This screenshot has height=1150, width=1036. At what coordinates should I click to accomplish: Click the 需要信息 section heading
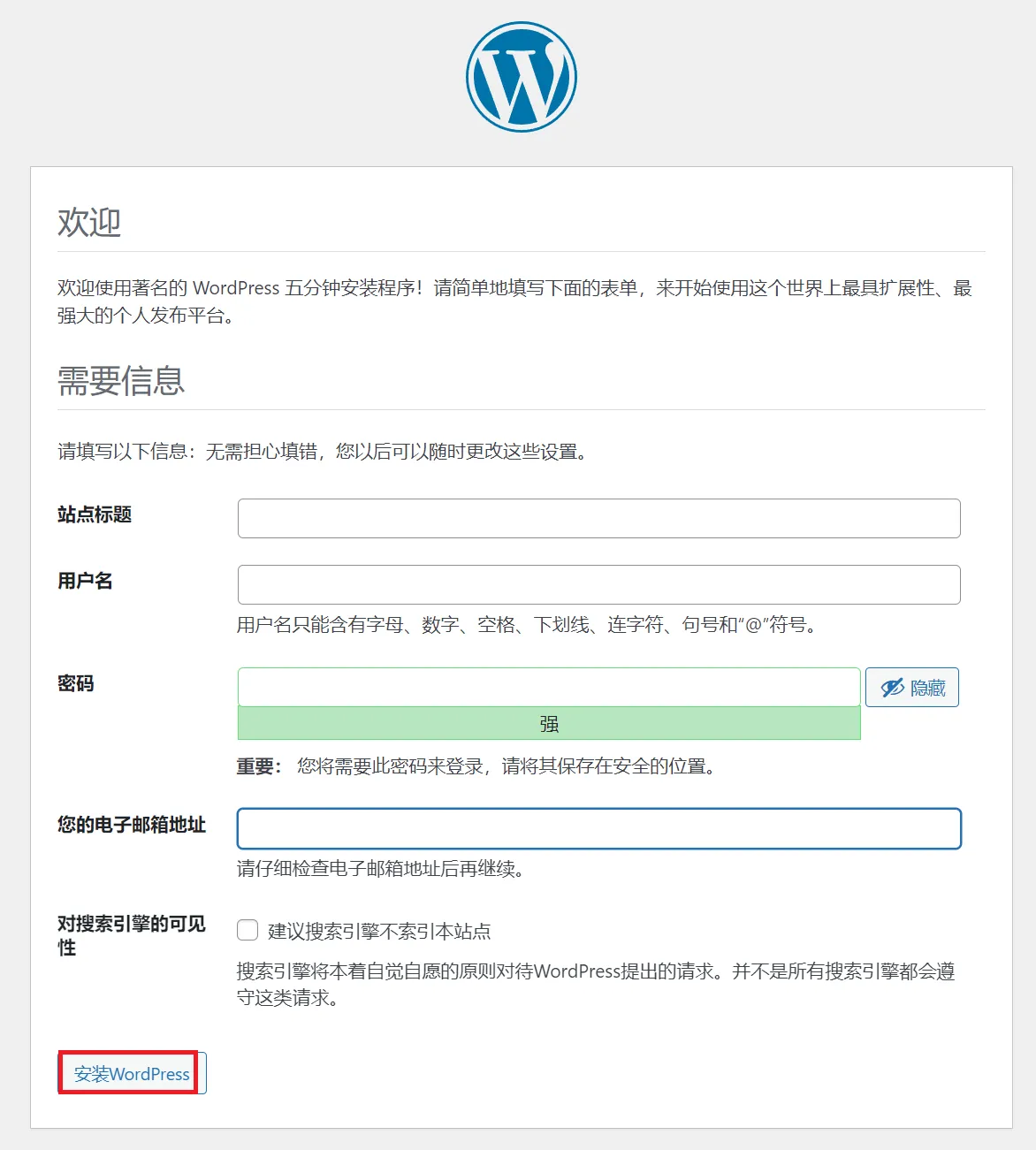121,381
